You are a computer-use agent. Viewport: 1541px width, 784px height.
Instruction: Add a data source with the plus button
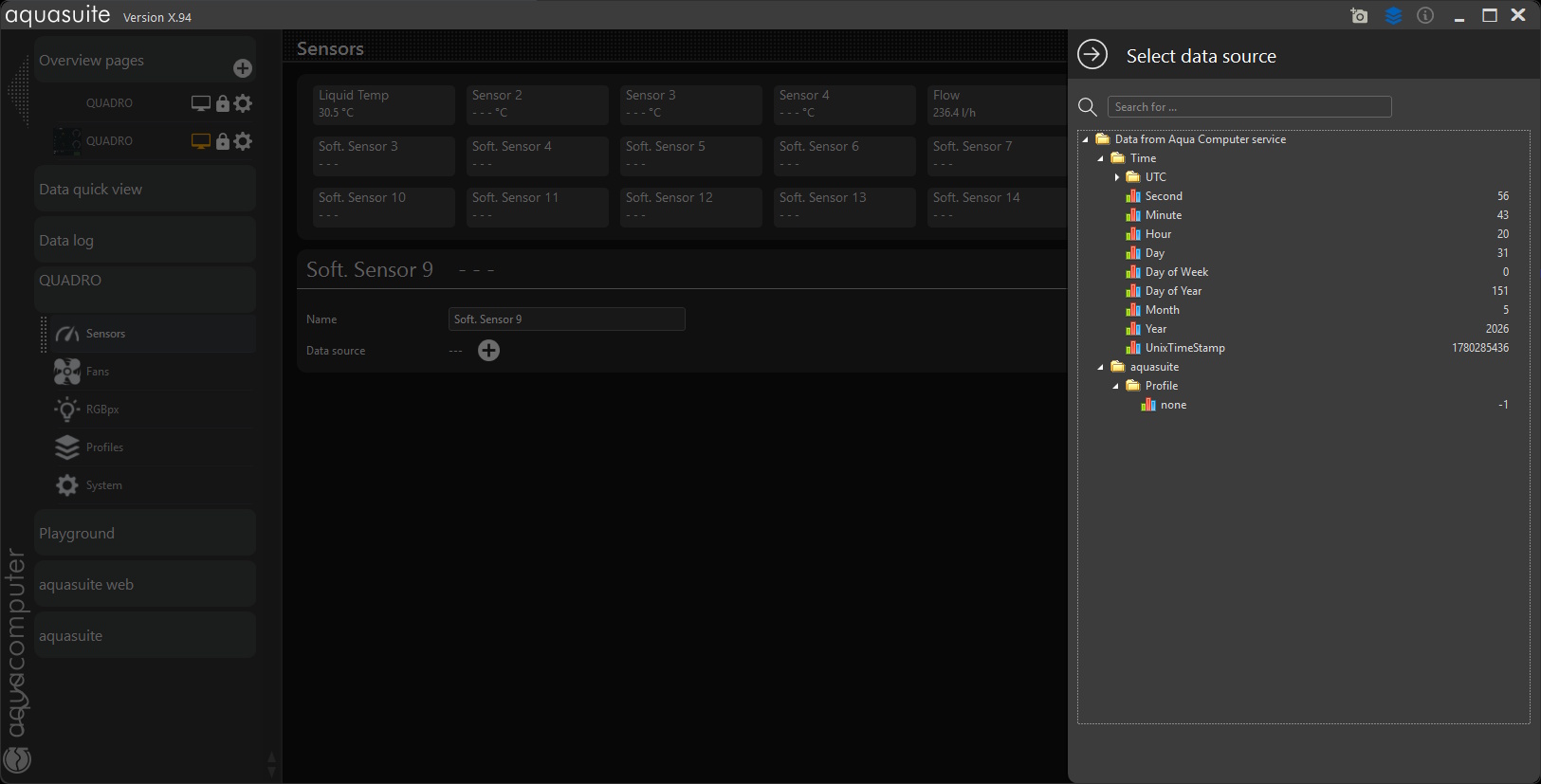point(489,351)
